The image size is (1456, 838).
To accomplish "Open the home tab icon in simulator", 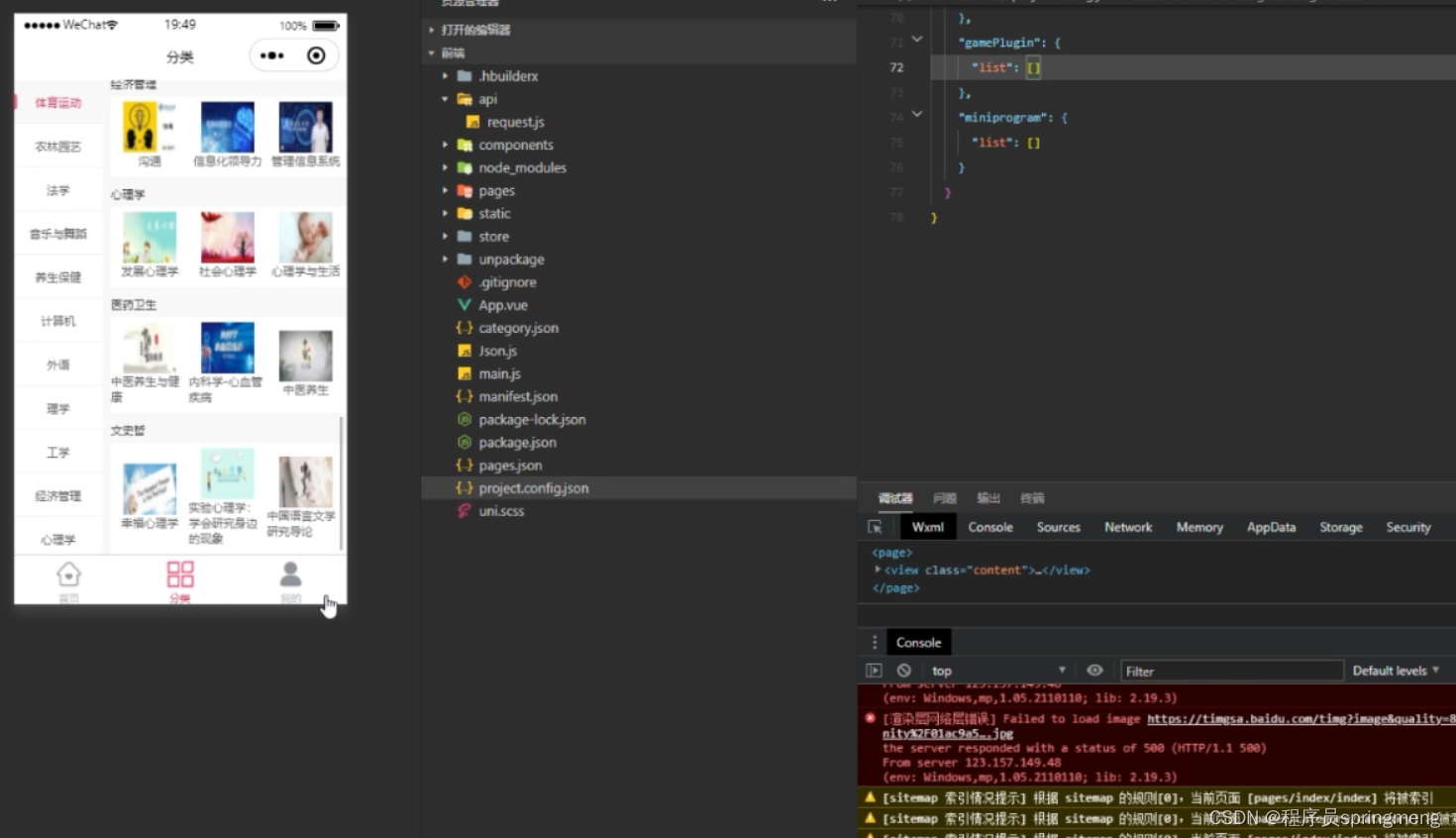I will coord(68,575).
